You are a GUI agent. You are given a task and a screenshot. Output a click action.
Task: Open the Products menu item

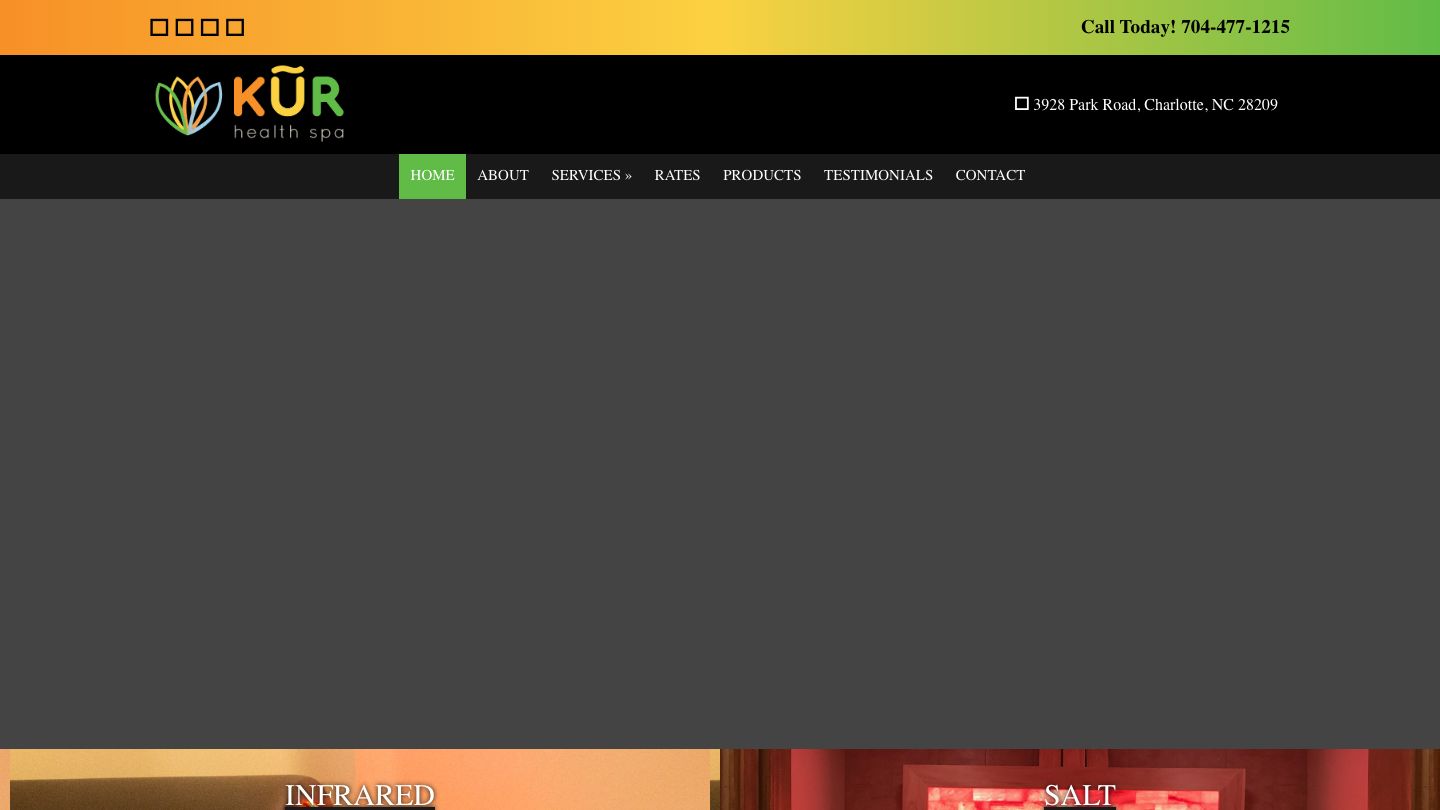tap(762, 176)
